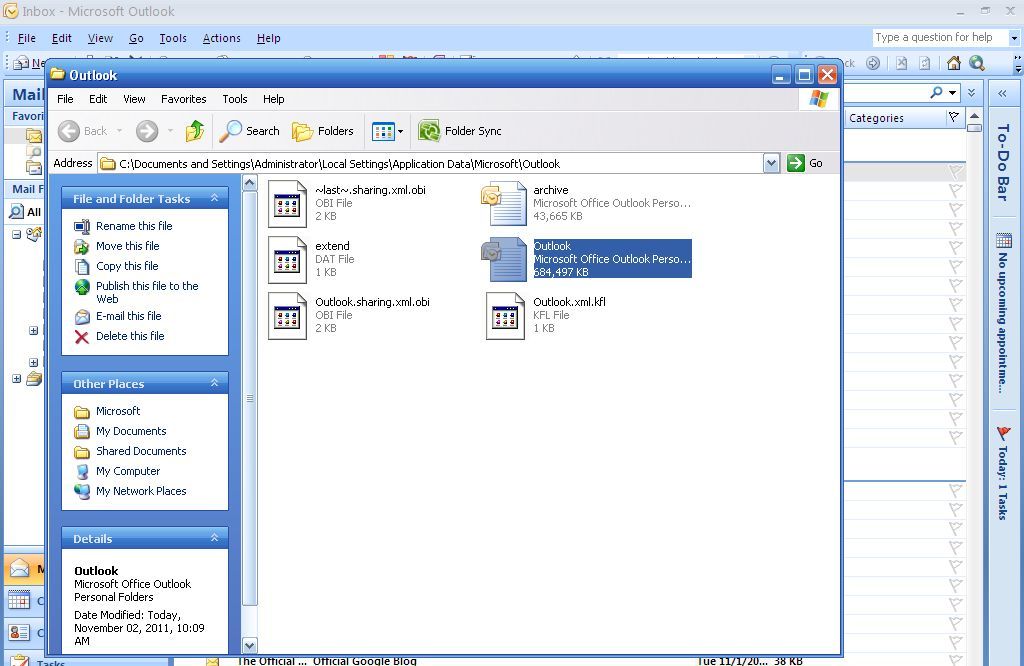Screen dimensions: 1024x666
Task: Open Tools menu in Outlook folder window
Action: 234,99
